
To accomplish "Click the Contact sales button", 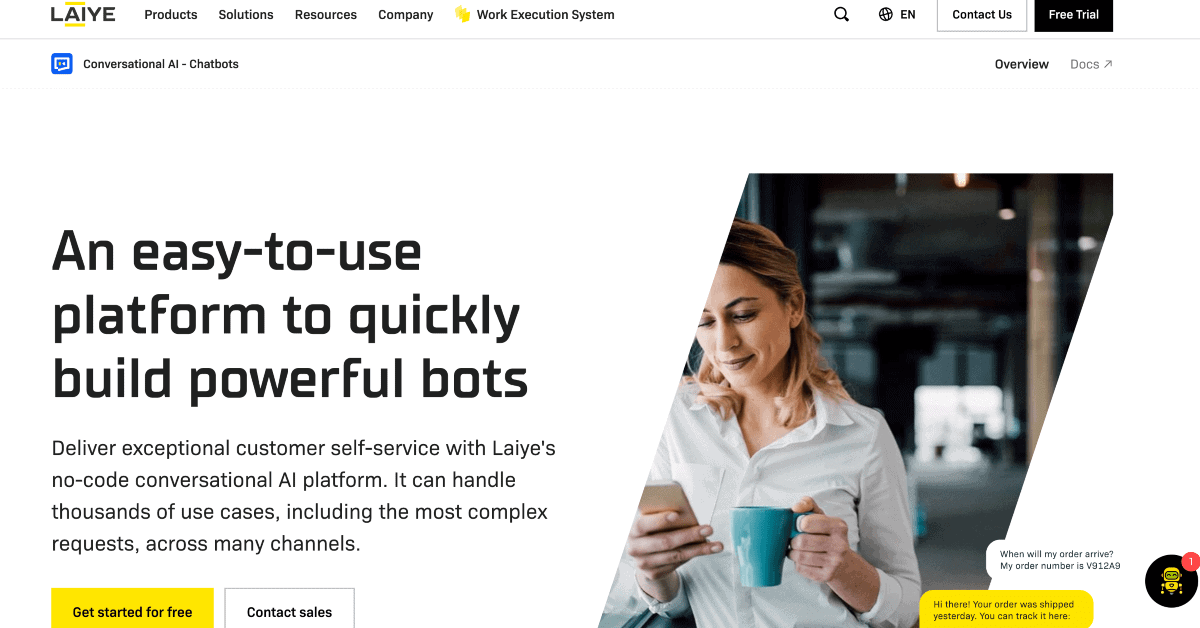I will click(289, 610).
